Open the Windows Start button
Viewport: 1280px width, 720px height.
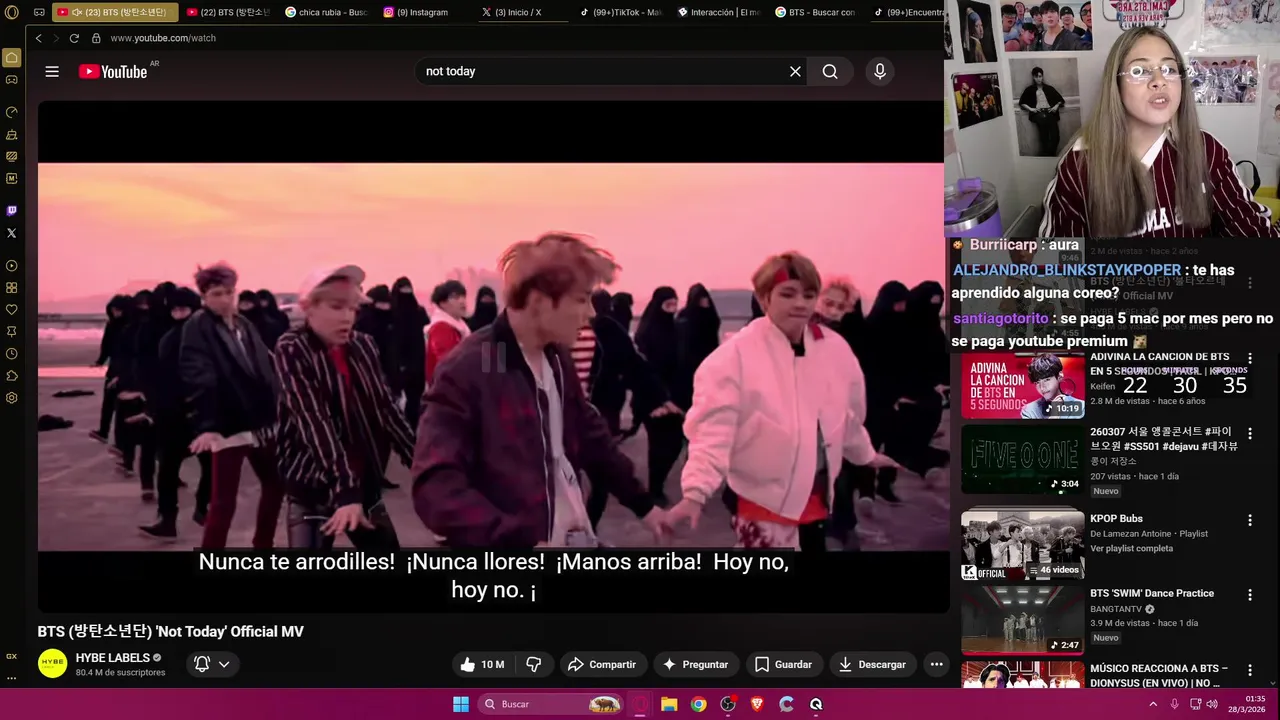click(461, 704)
